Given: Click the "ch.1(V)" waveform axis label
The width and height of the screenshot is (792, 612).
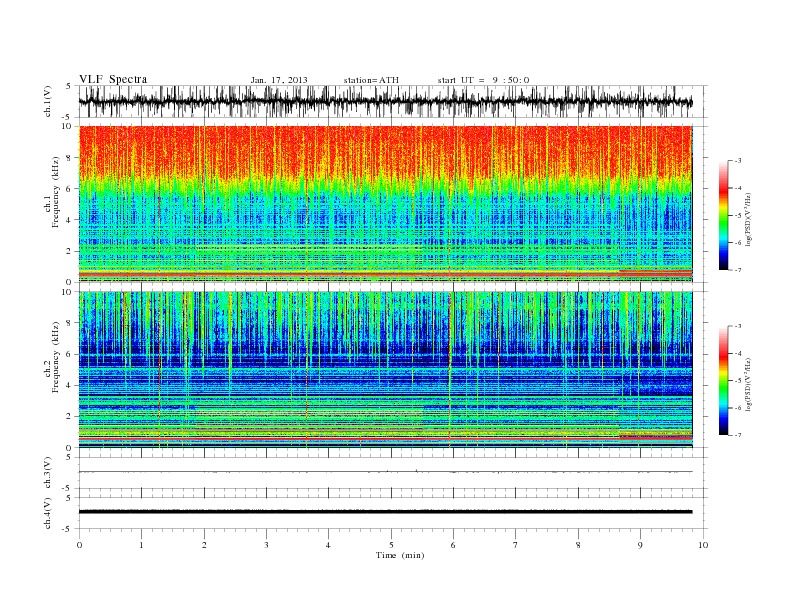Looking at the screenshot, I should [x=48, y=101].
